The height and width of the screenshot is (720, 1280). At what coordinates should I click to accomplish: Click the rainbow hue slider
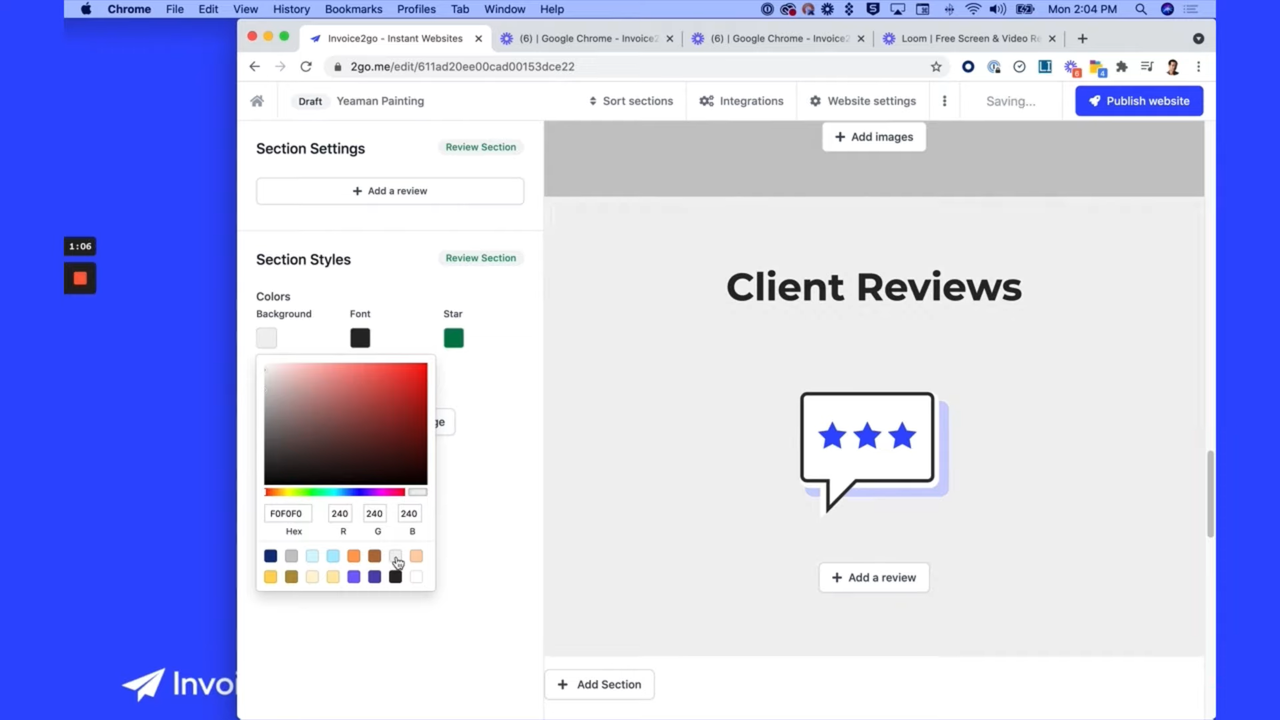(335, 492)
